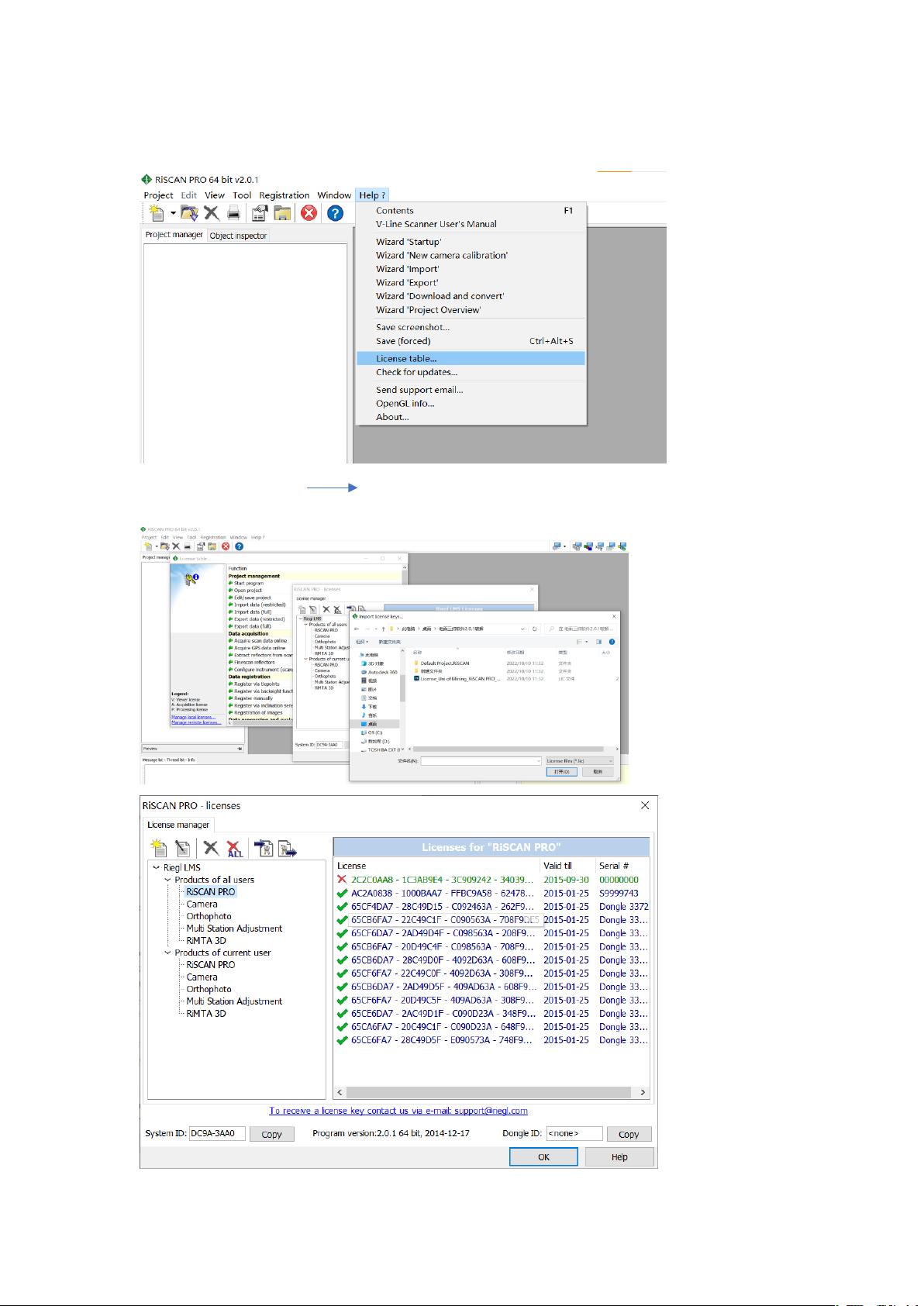The width and height of the screenshot is (924, 1306).
Task: Collapse the Products of current user node
Action: click(x=167, y=953)
